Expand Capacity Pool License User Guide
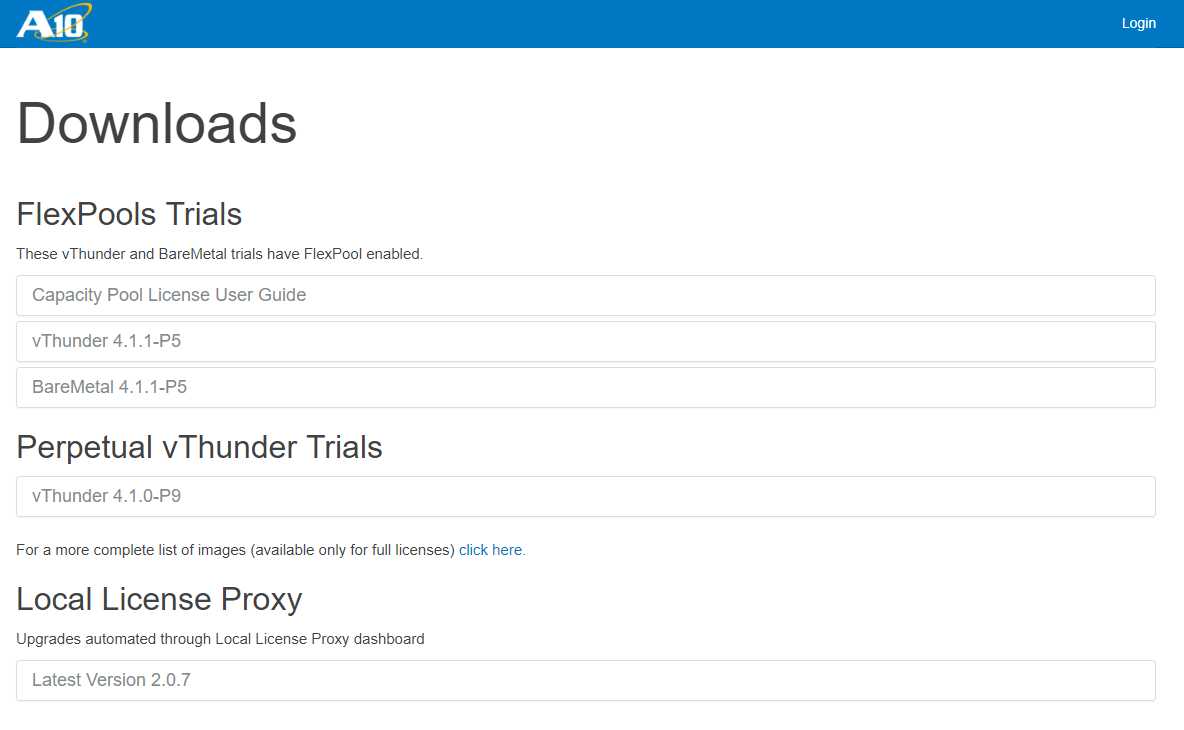1184x730 pixels. coord(586,295)
